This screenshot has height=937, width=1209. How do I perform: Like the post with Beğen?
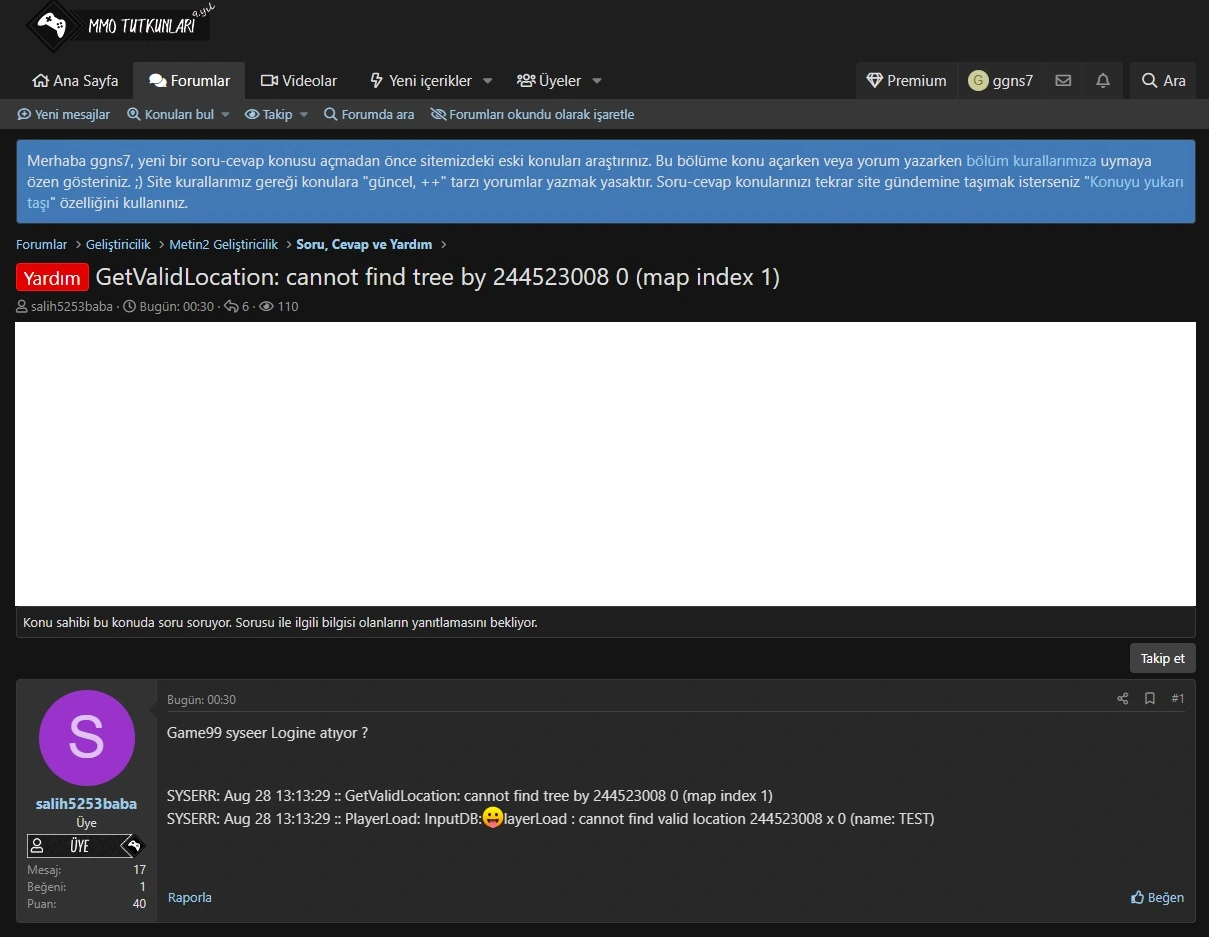(1157, 897)
